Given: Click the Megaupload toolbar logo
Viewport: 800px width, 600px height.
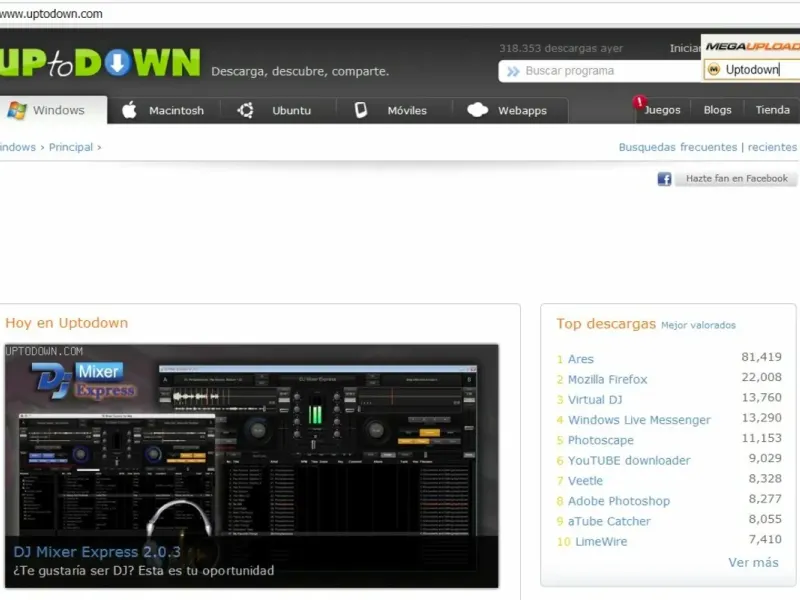Looking at the screenshot, I should tap(753, 46).
